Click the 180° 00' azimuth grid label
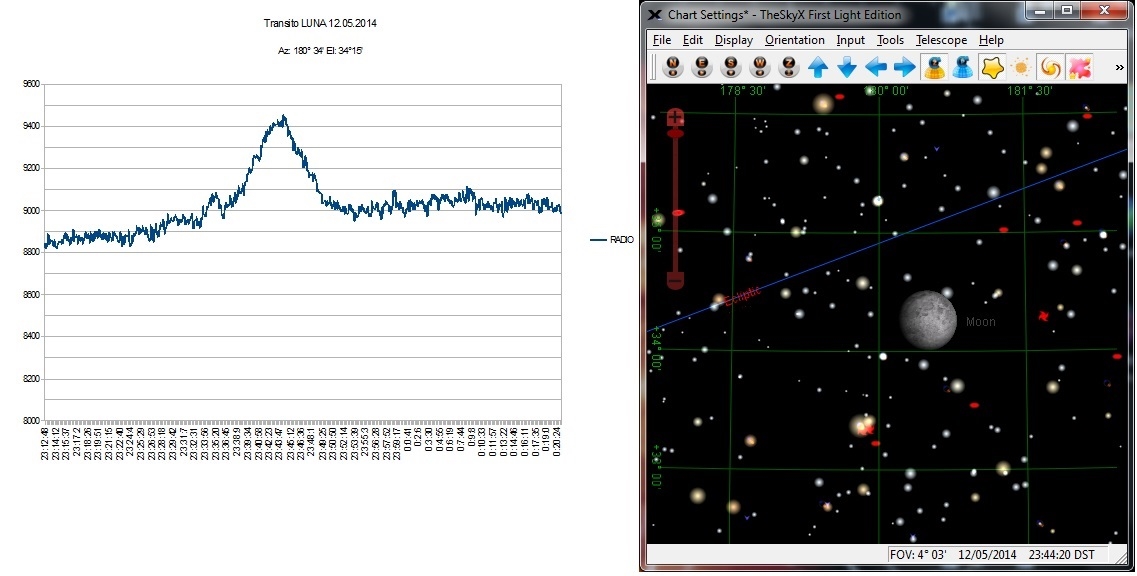The height and width of the screenshot is (576, 1137). click(x=886, y=91)
